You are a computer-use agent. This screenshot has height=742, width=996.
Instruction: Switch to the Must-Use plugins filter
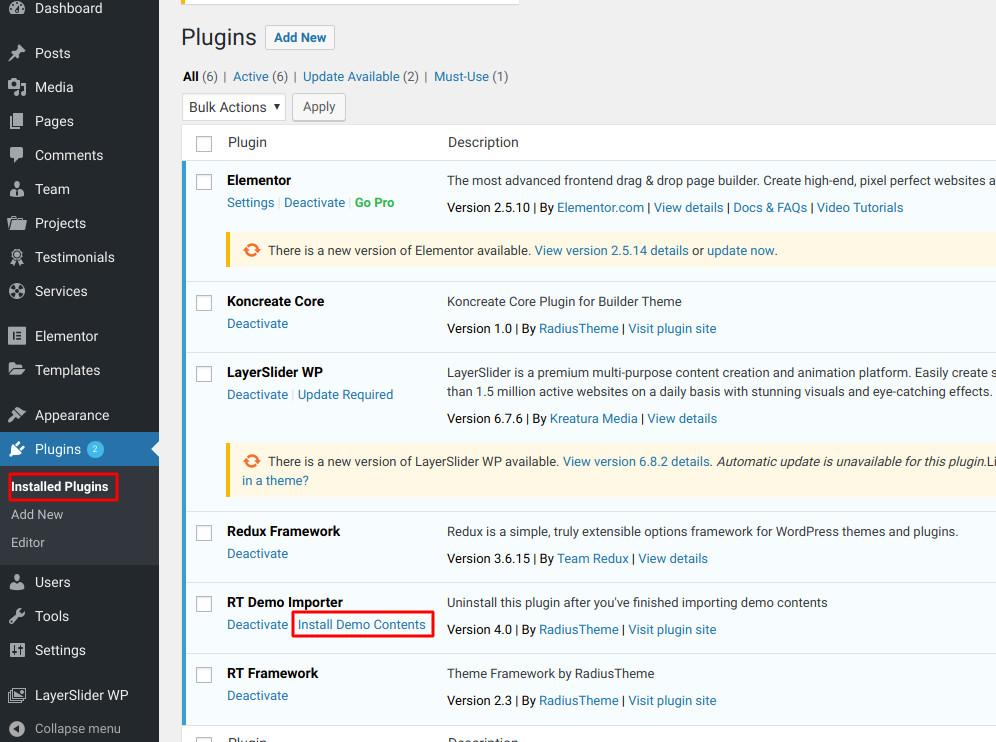(461, 77)
